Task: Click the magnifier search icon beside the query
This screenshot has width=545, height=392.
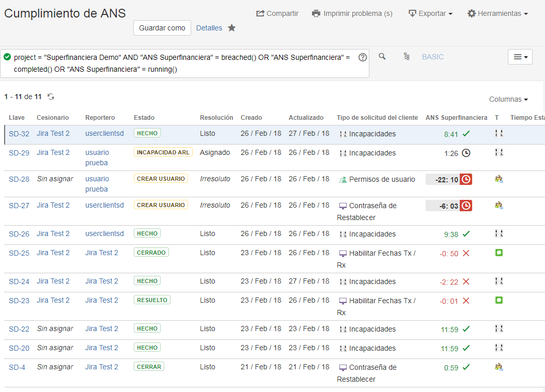Action: click(382, 56)
